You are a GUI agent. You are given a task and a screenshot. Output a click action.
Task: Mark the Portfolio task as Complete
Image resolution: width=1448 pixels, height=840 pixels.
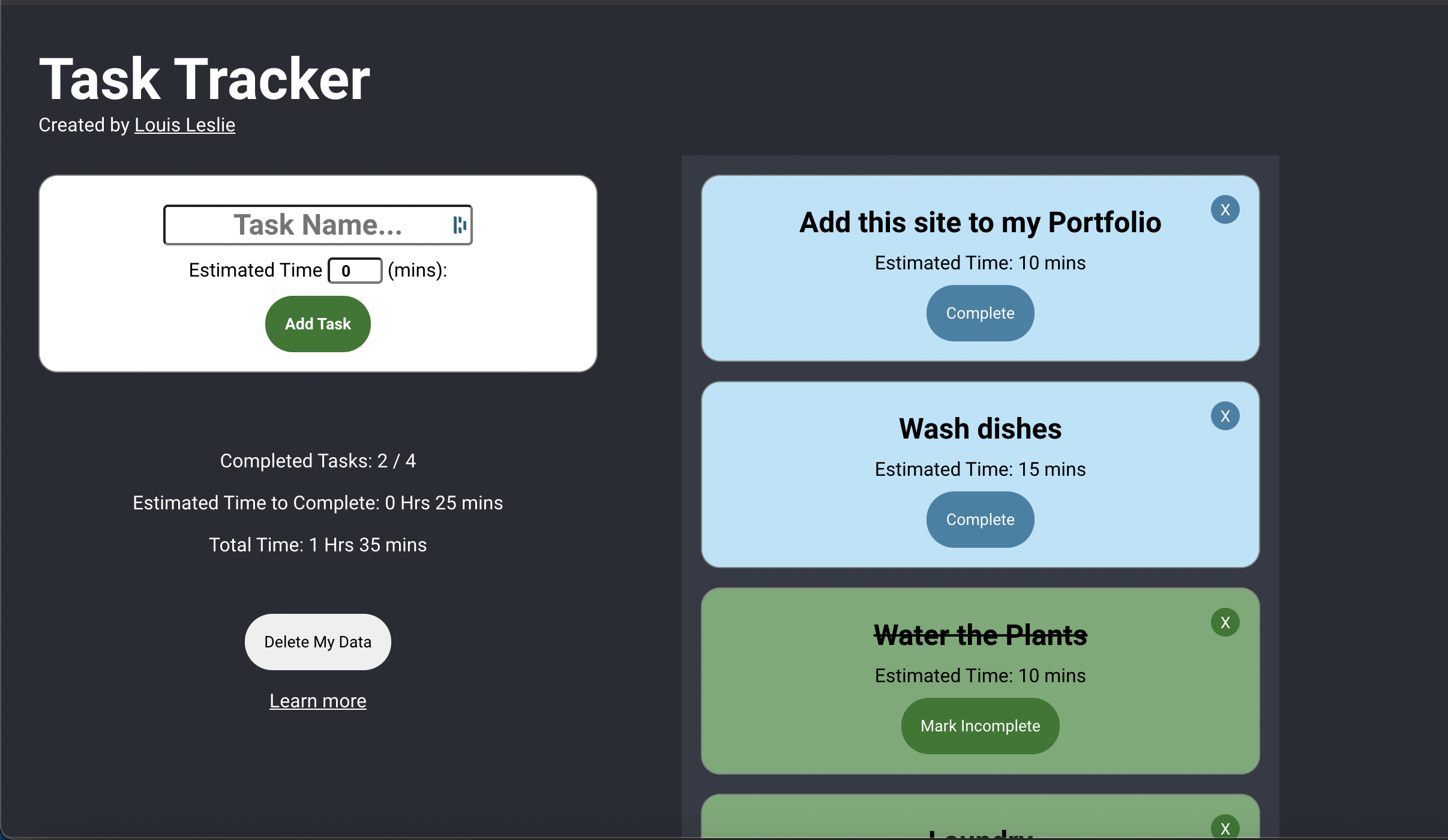pos(980,313)
